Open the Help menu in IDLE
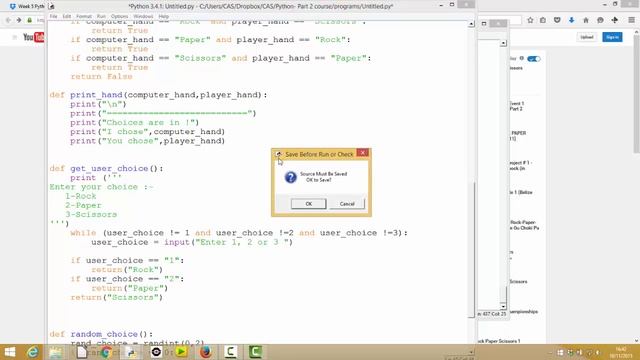Viewport: 640px width, 360px height. click(164, 16)
